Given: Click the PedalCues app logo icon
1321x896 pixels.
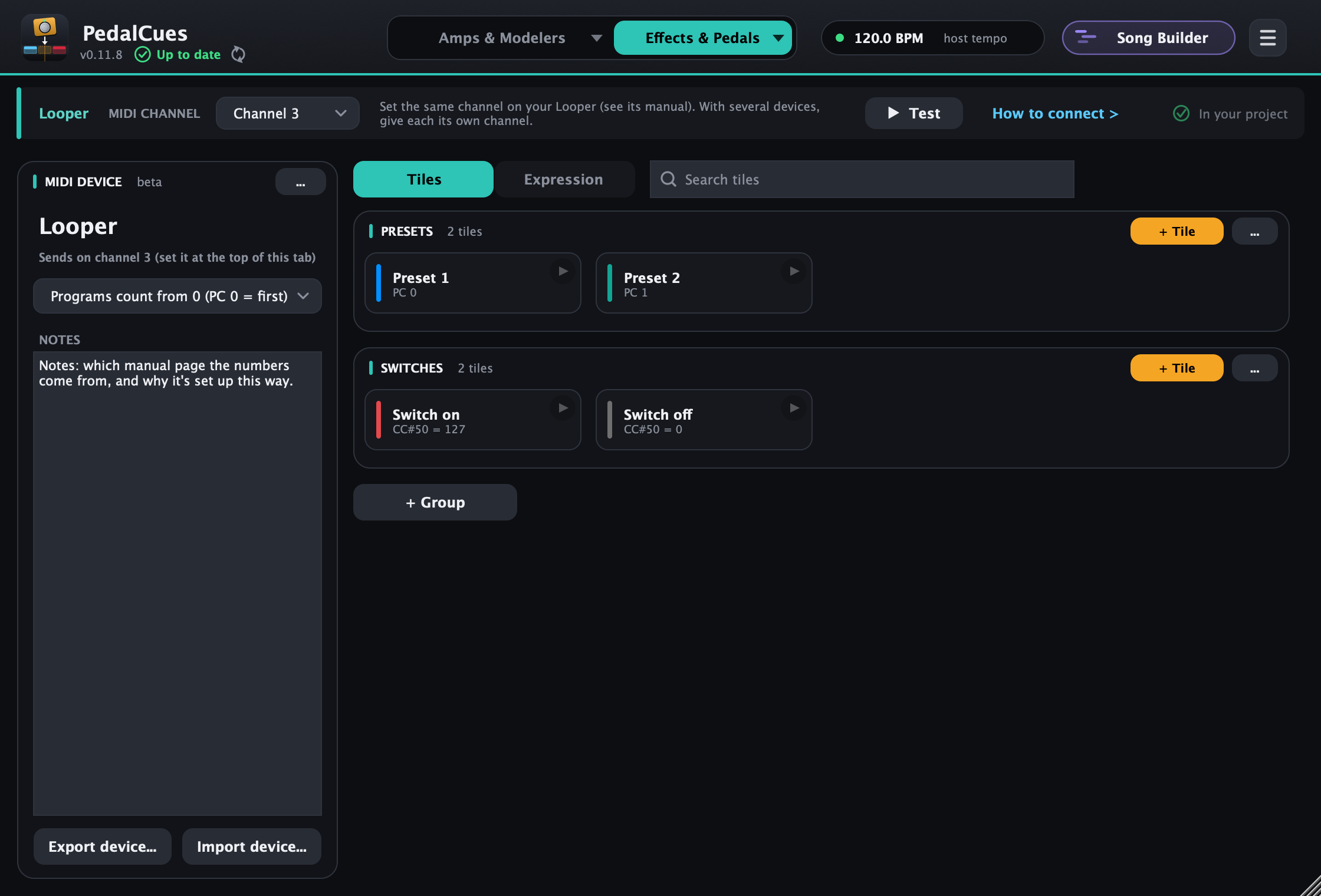Looking at the screenshot, I should coord(45,38).
